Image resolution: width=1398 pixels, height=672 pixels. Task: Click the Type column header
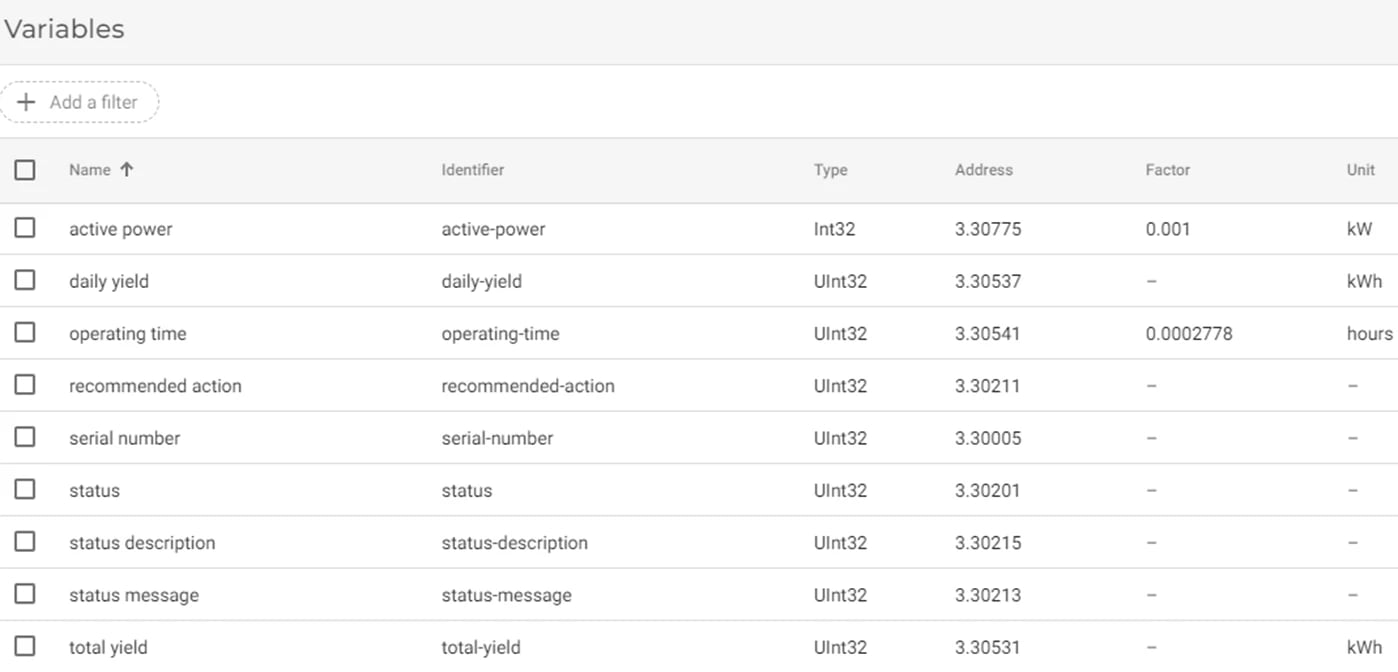[830, 169]
